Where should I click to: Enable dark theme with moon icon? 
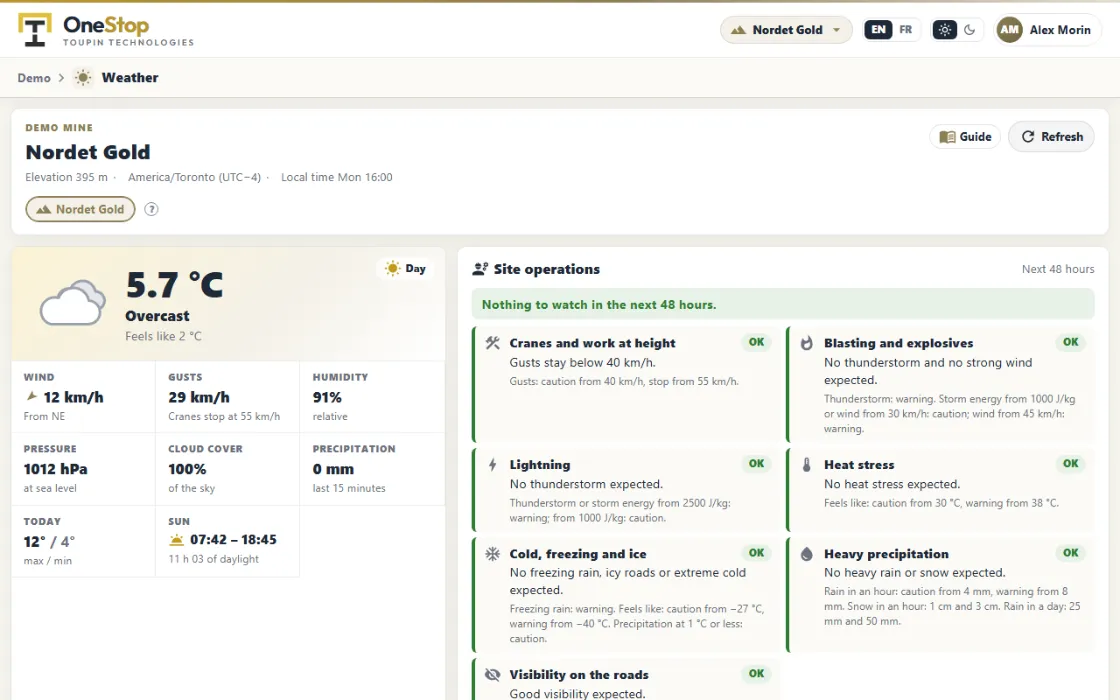pos(969,30)
